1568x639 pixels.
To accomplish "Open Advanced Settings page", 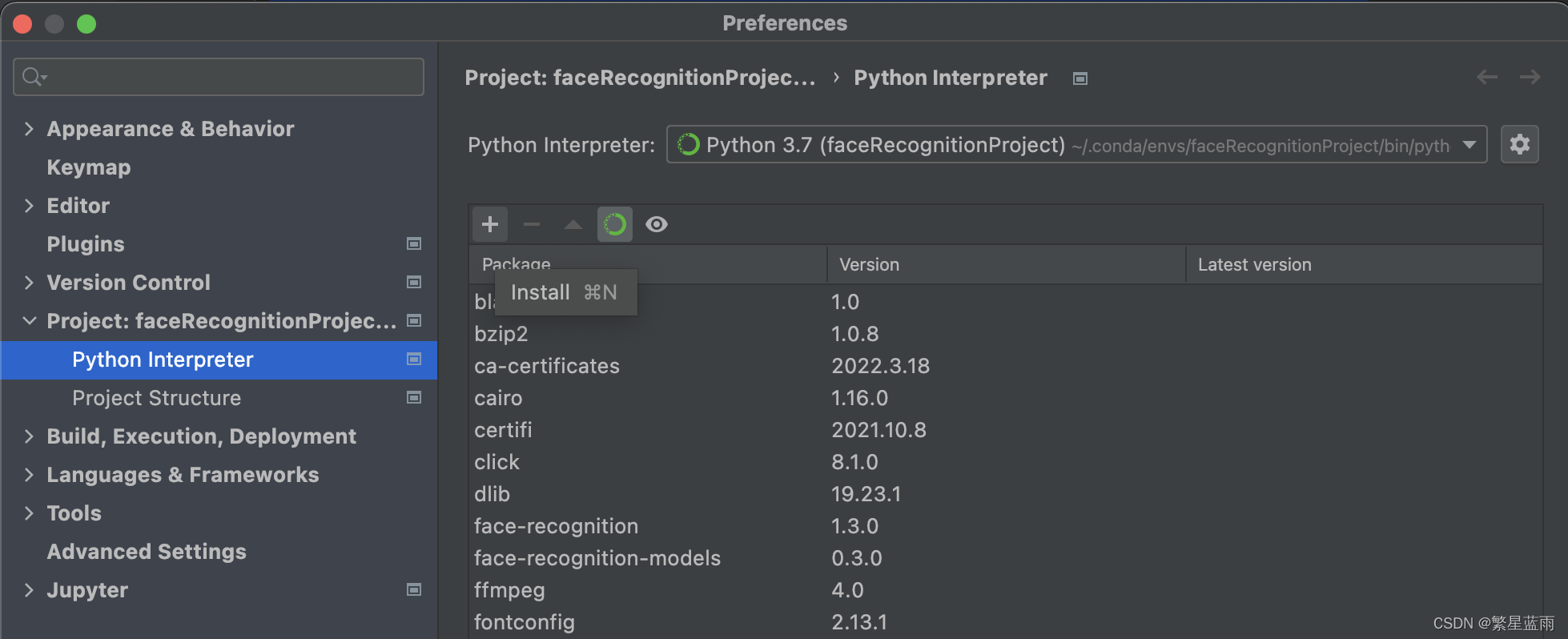I will 147,552.
